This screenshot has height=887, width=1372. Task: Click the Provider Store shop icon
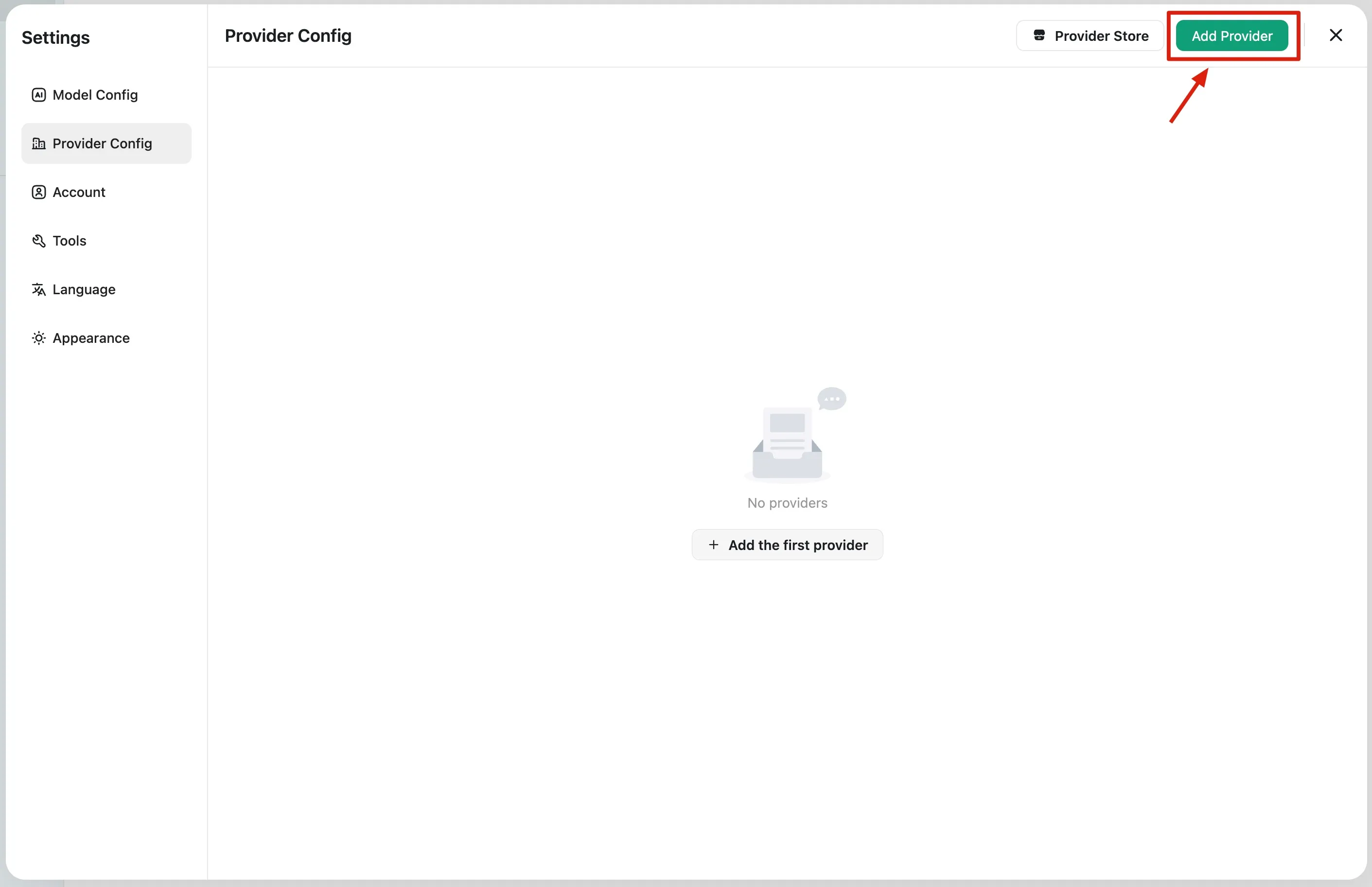point(1038,35)
